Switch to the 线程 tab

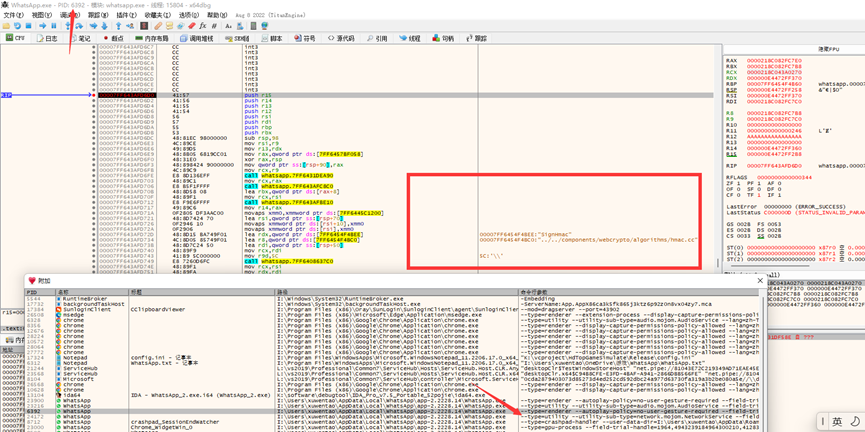(x=409, y=38)
